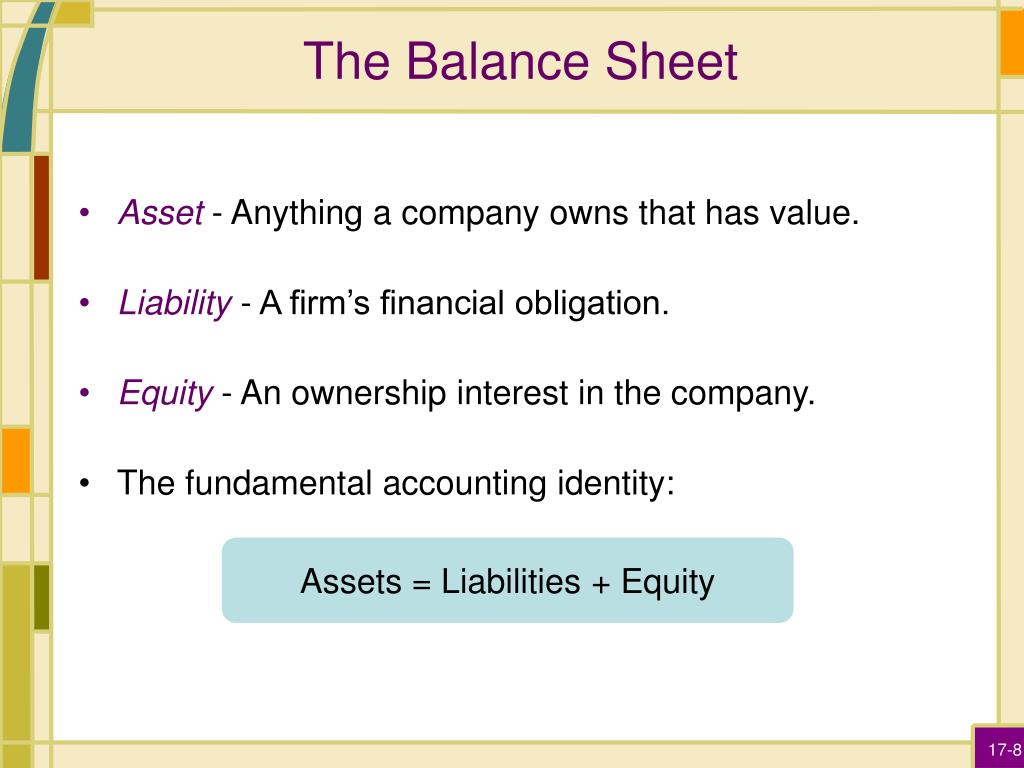Click slide number 17-8 badge
The width and height of the screenshot is (1024, 768).
999,748
